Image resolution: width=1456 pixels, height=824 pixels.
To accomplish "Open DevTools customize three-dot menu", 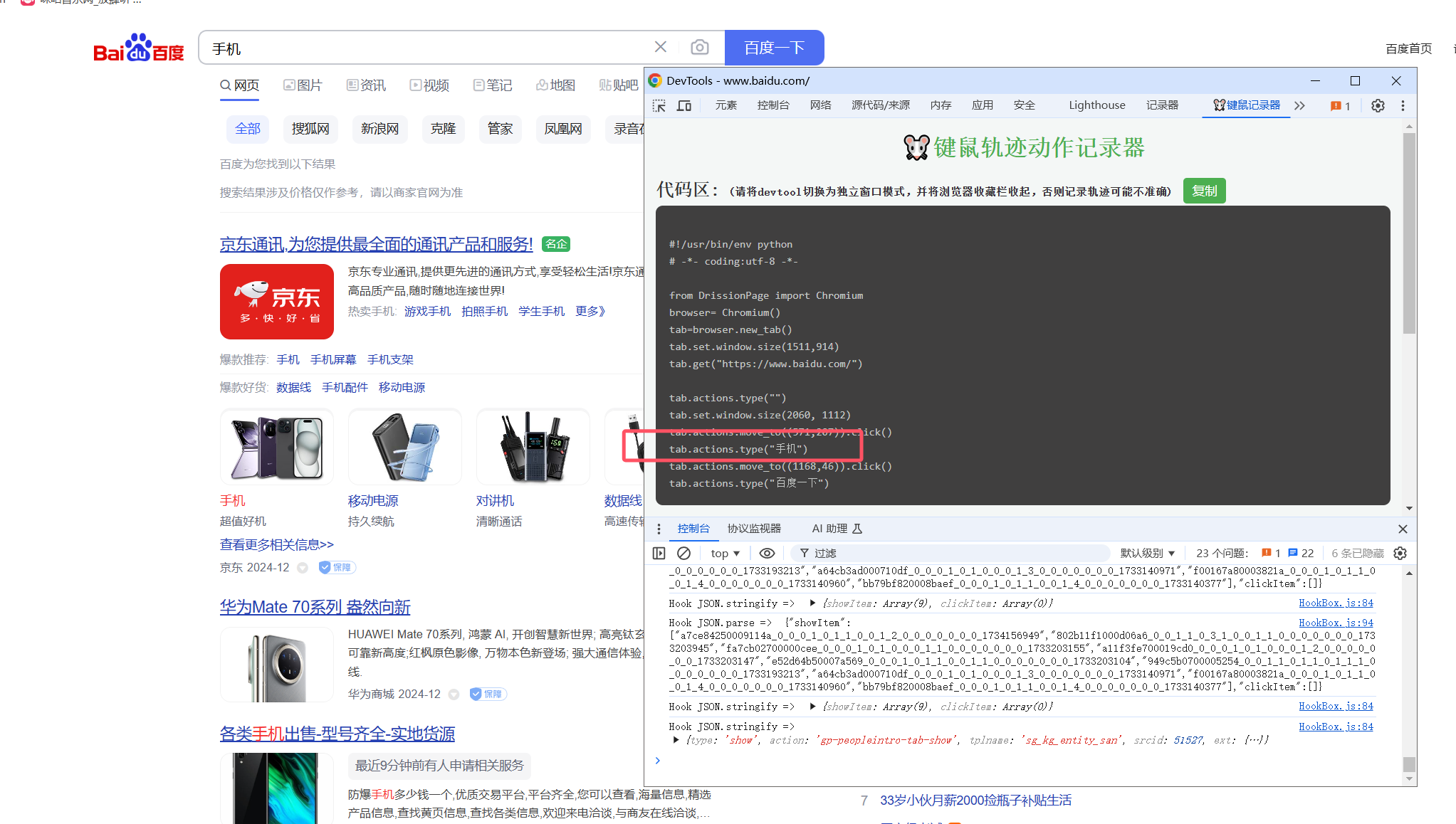I will [x=1403, y=105].
